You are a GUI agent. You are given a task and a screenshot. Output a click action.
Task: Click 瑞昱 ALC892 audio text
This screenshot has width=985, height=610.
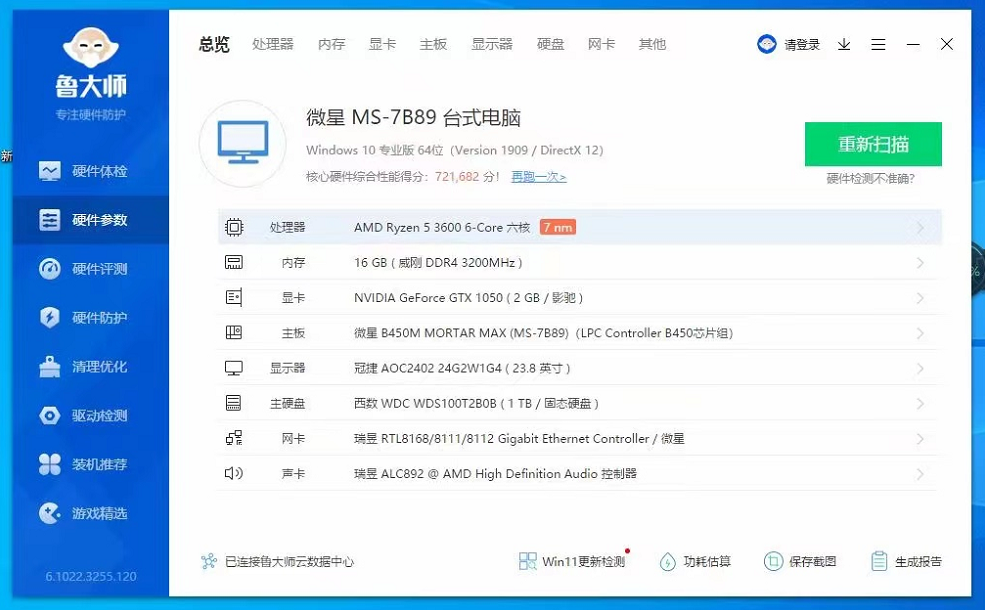pyautogui.click(x=495, y=474)
